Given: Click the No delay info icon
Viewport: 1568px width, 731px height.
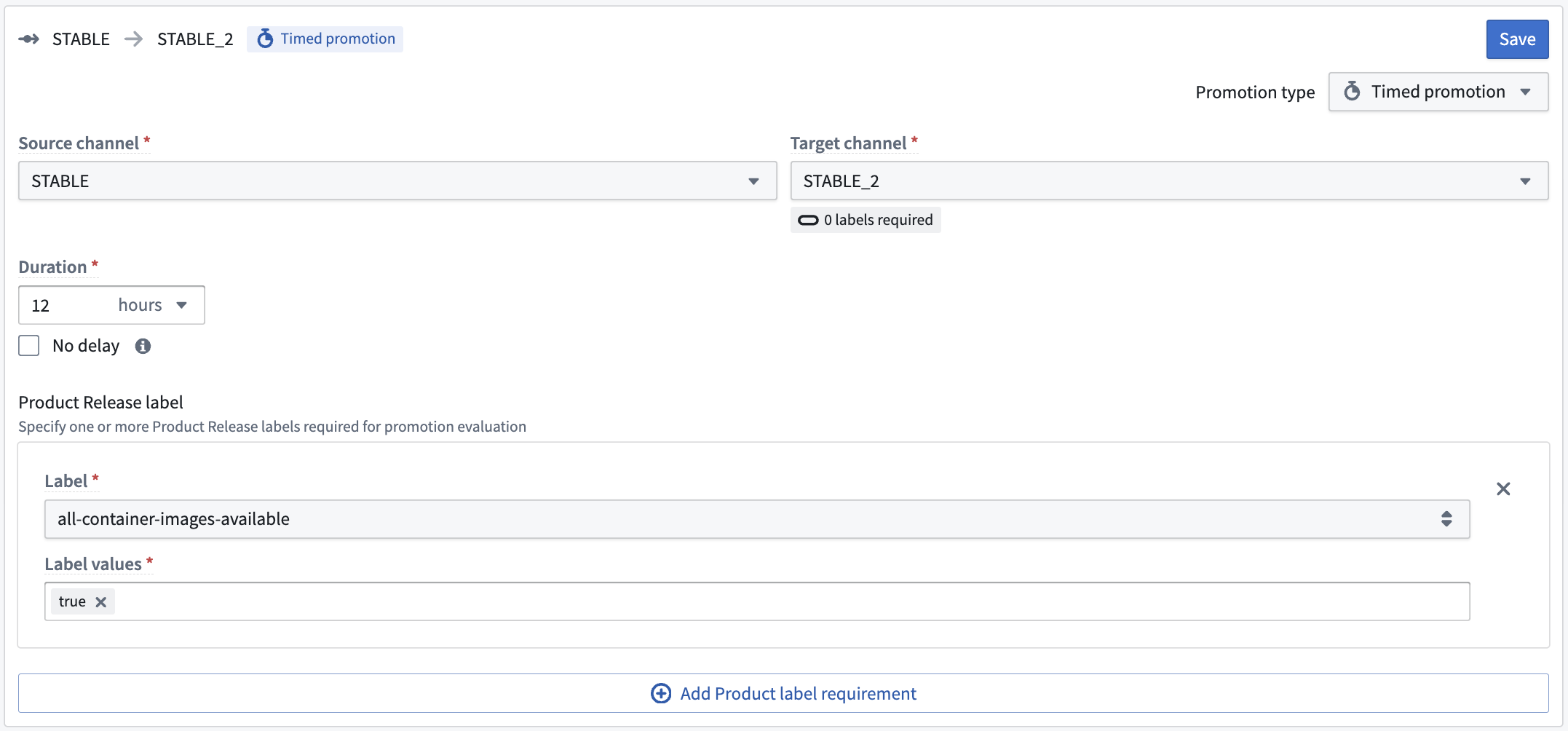Looking at the screenshot, I should (x=143, y=346).
